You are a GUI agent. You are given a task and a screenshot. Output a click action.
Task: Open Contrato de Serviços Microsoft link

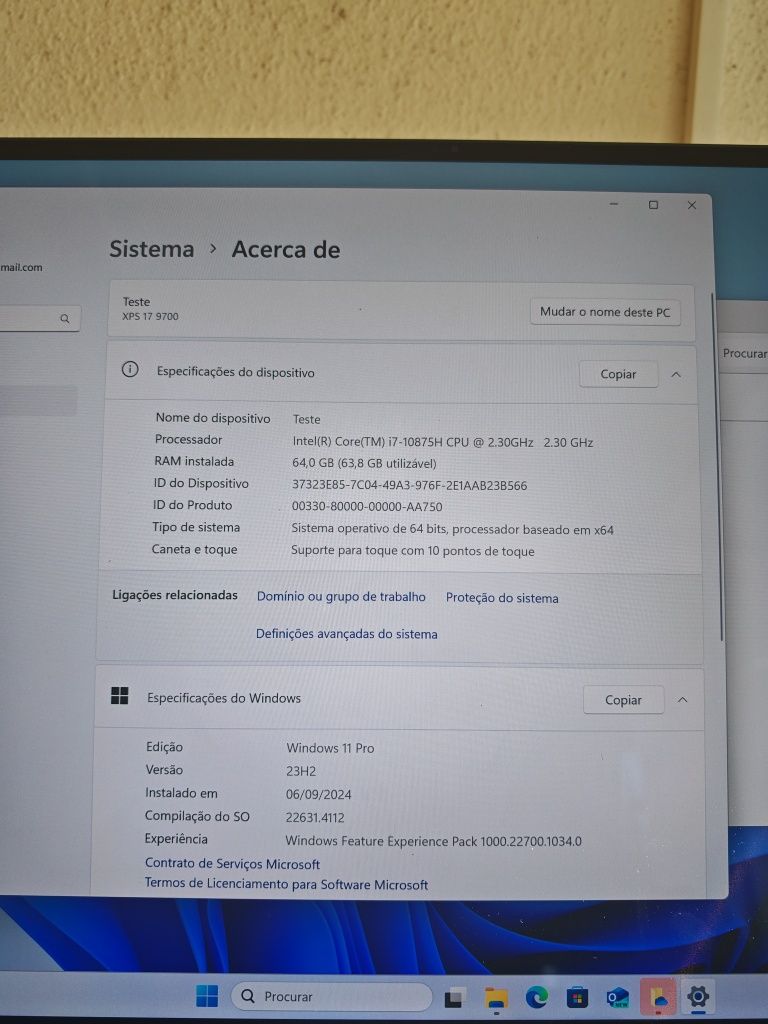click(232, 864)
